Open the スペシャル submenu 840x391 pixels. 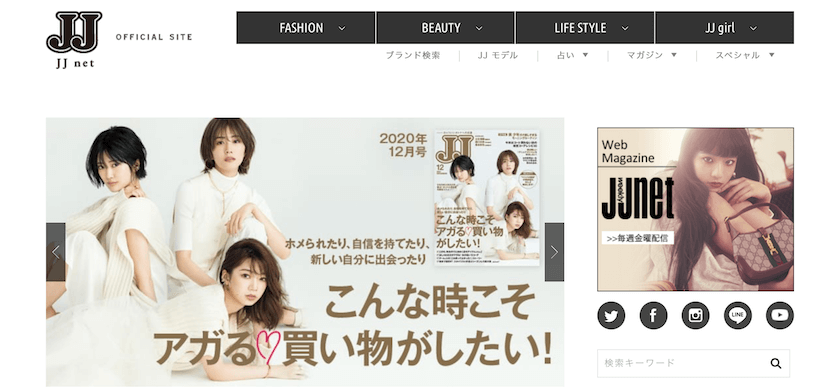(745, 55)
